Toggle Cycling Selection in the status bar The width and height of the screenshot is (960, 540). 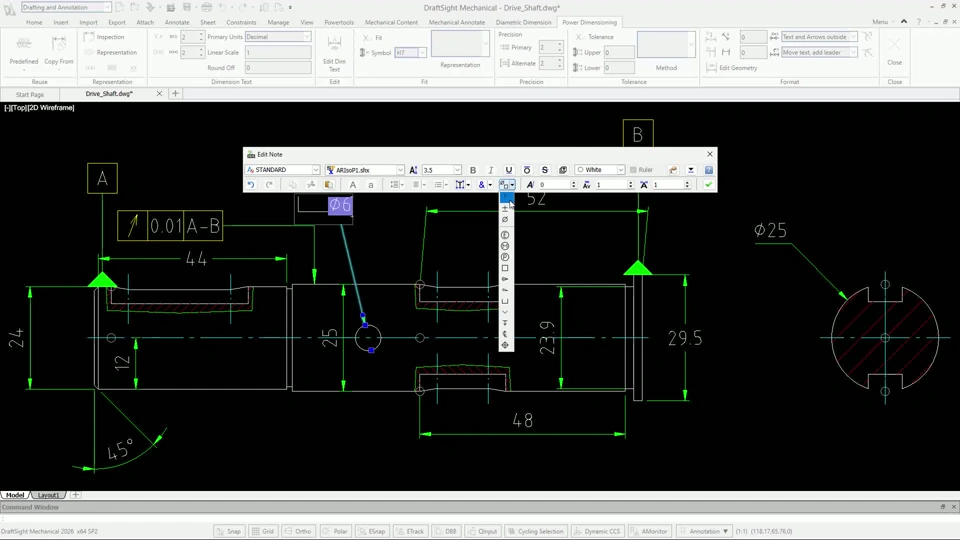tap(536, 531)
